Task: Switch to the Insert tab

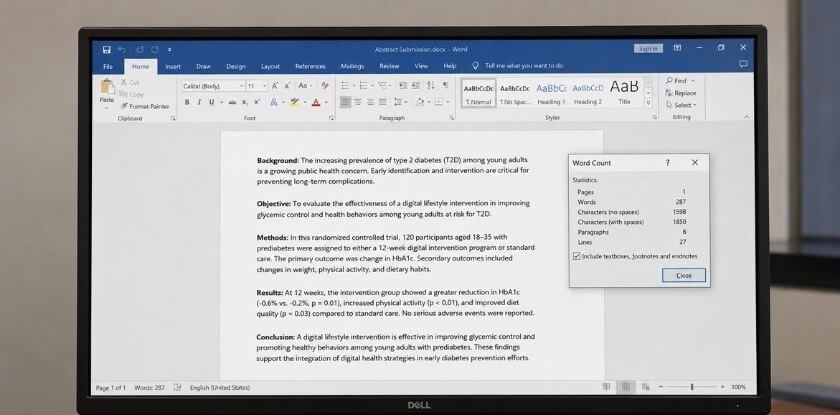Action: point(173,66)
